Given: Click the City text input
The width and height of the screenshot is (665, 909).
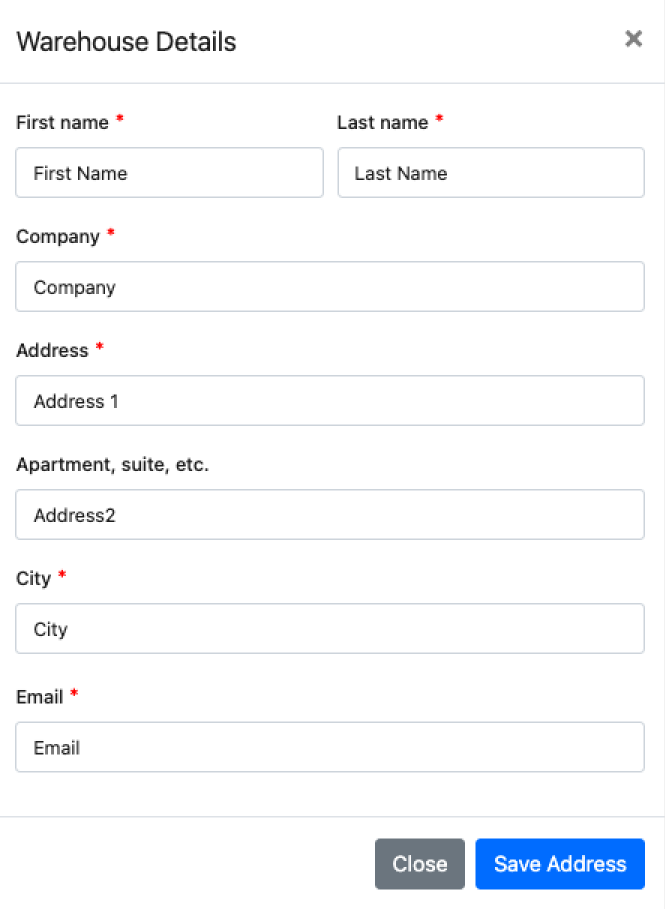Looking at the screenshot, I should pyautogui.click(x=330, y=629).
